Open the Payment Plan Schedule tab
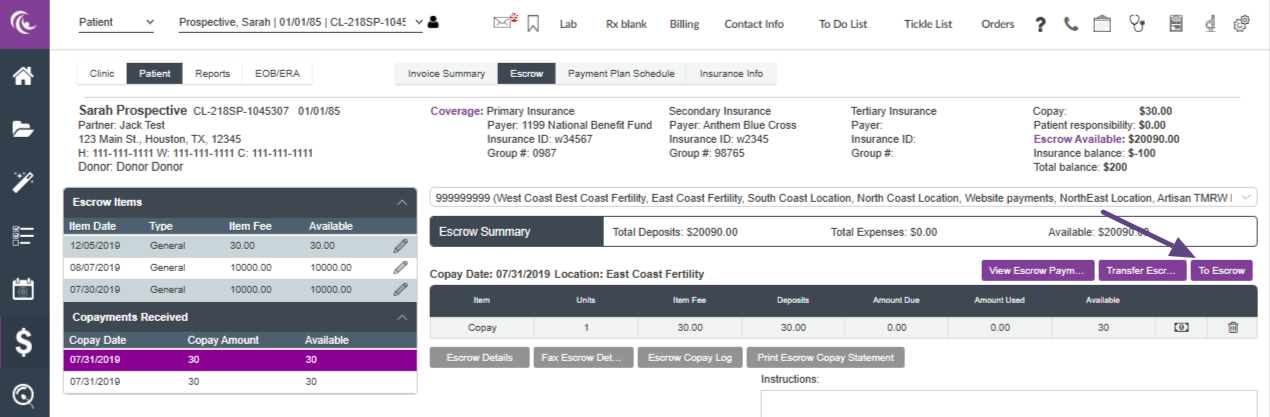The image size is (1270, 417). 621,73
